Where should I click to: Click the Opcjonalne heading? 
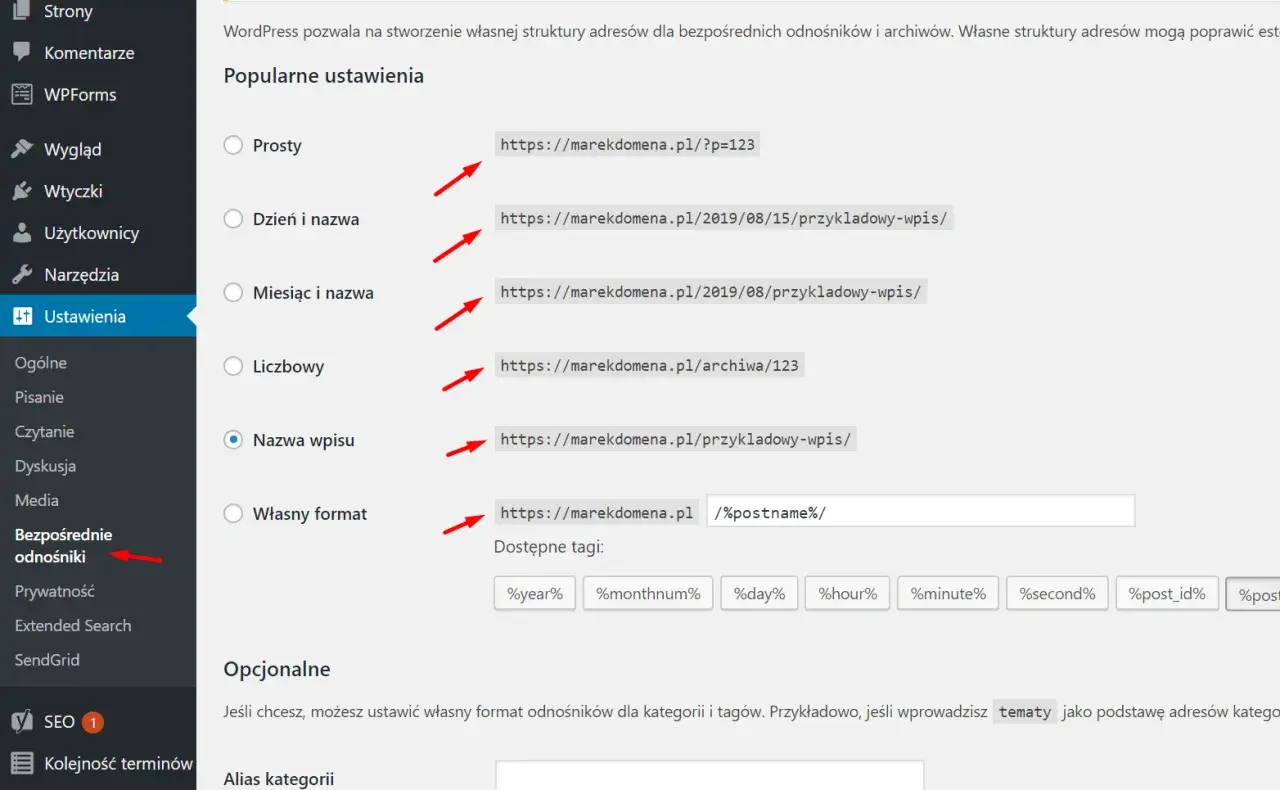pos(277,670)
